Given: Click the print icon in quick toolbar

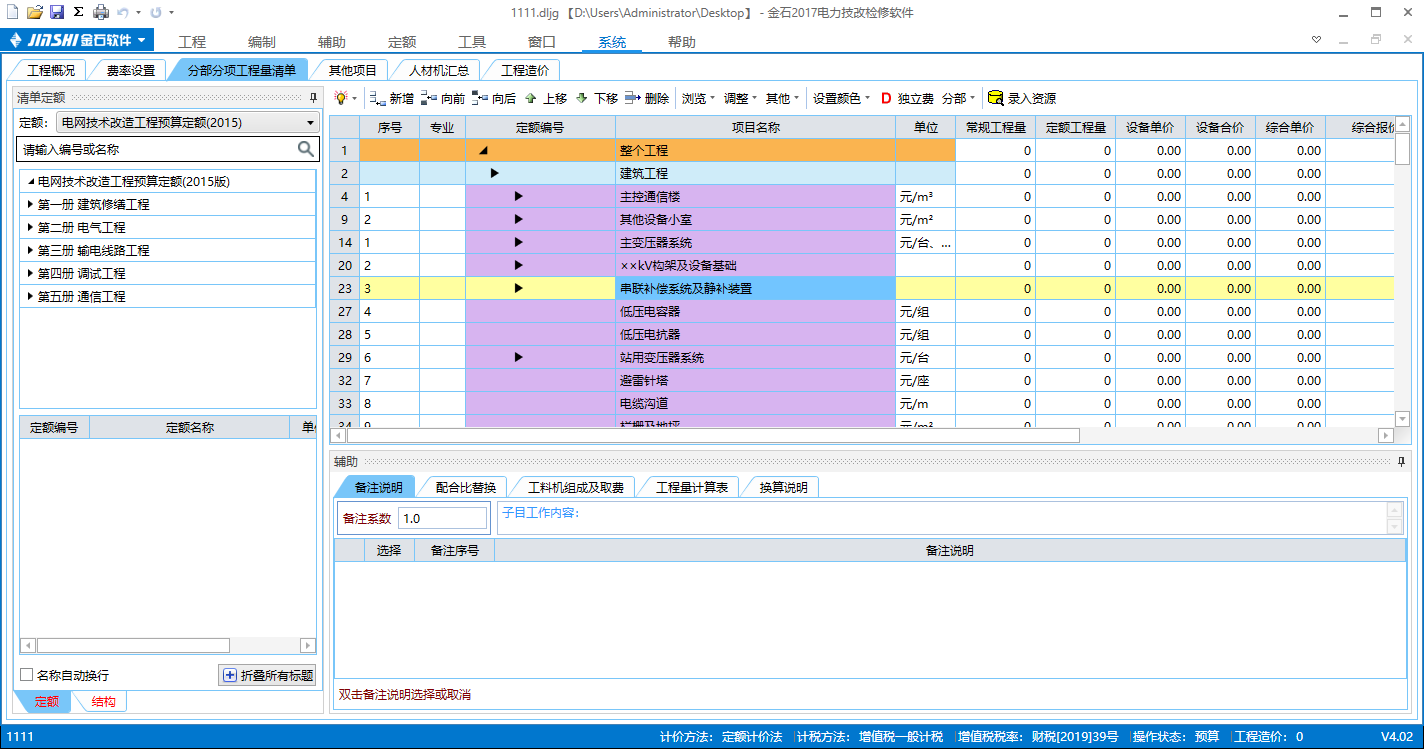Looking at the screenshot, I should tap(101, 12).
